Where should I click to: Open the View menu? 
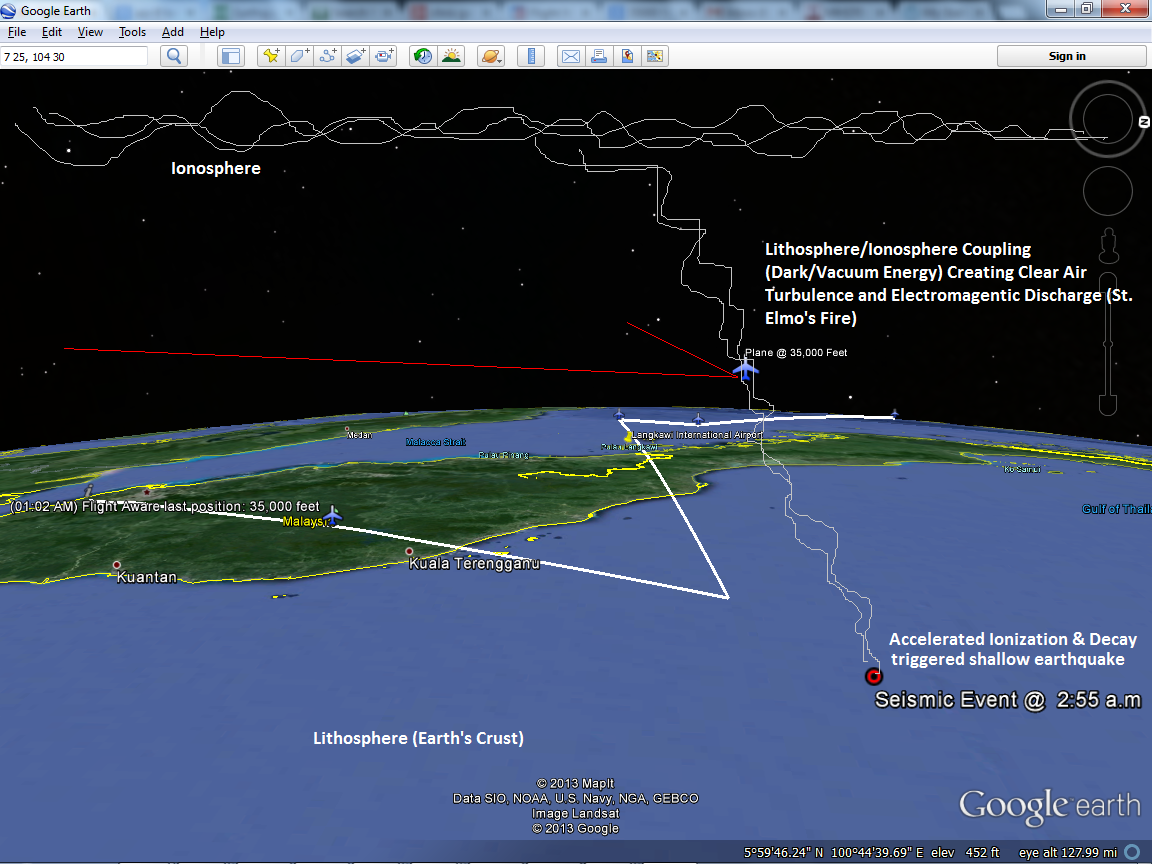[90, 32]
